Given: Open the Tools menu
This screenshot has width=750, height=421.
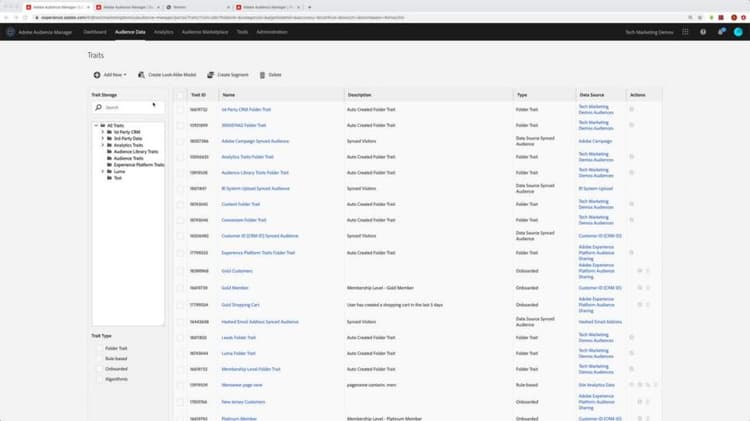Looking at the screenshot, I should pyautogui.click(x=243, y=32).
